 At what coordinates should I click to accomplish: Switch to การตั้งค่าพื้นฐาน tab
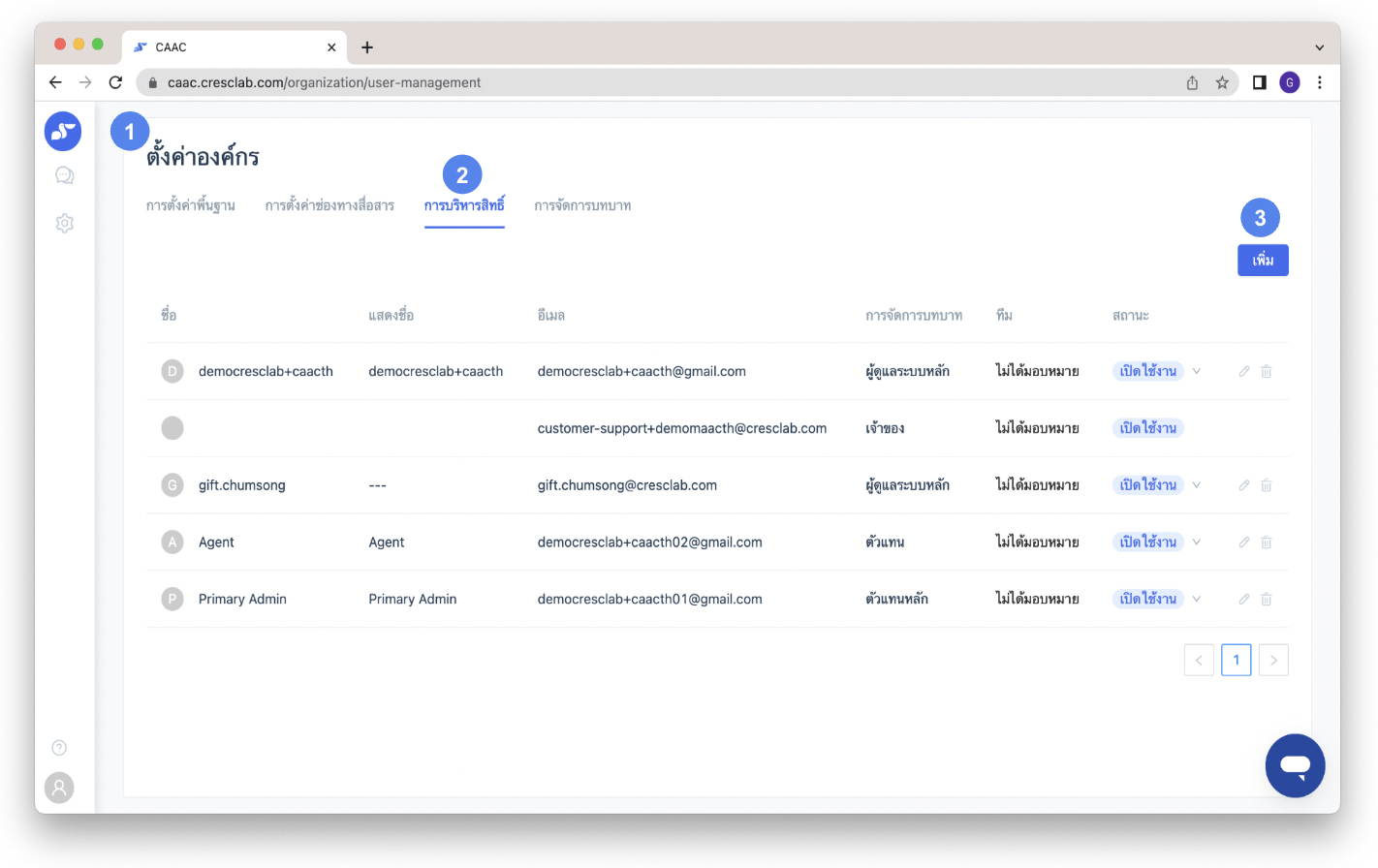pos(191,205)
